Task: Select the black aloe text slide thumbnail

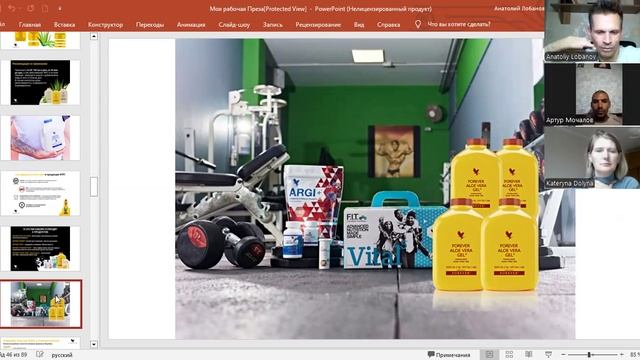Action: (40, 82)
